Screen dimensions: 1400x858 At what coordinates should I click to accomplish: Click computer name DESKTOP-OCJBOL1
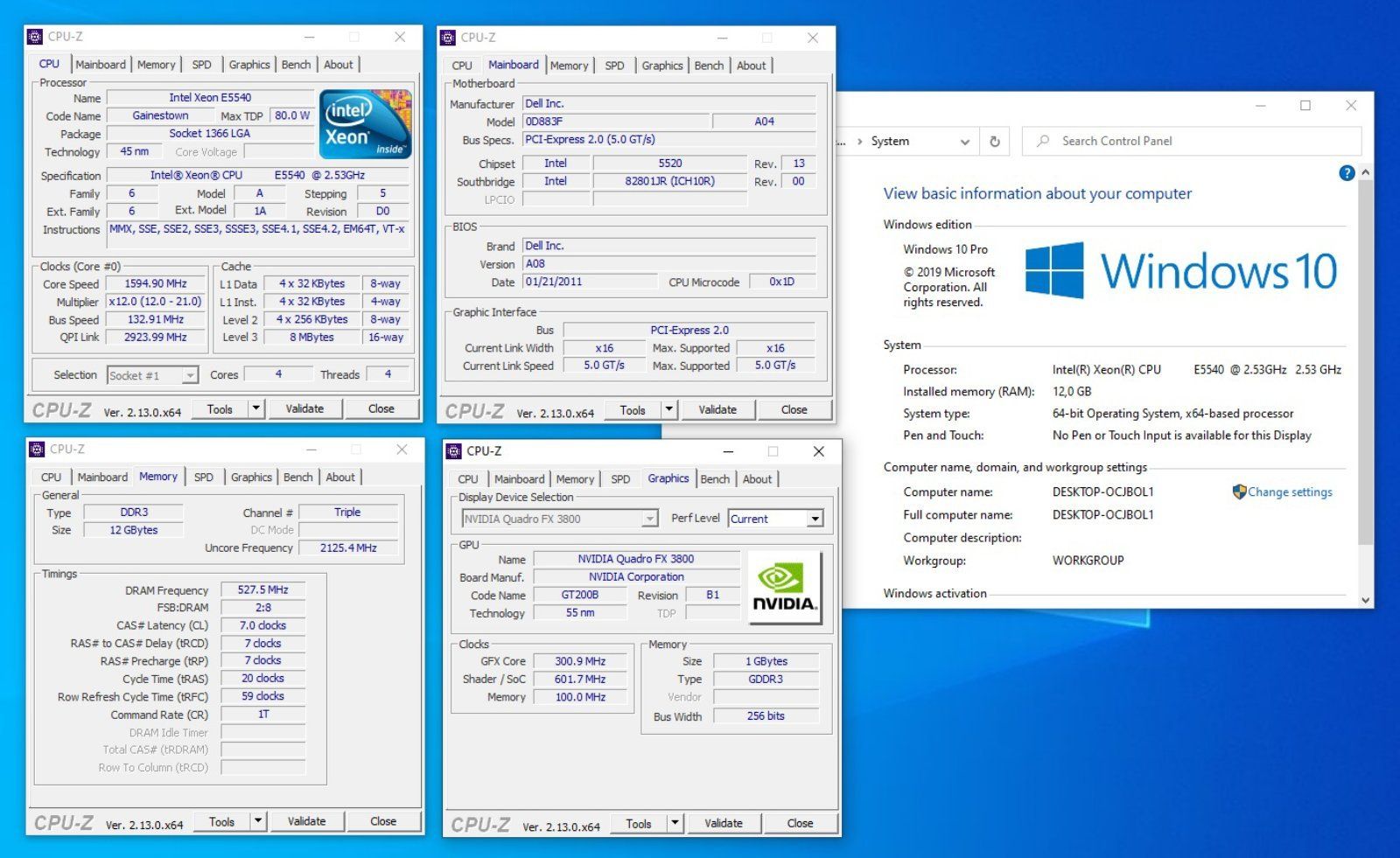(x=1102, y=492)
